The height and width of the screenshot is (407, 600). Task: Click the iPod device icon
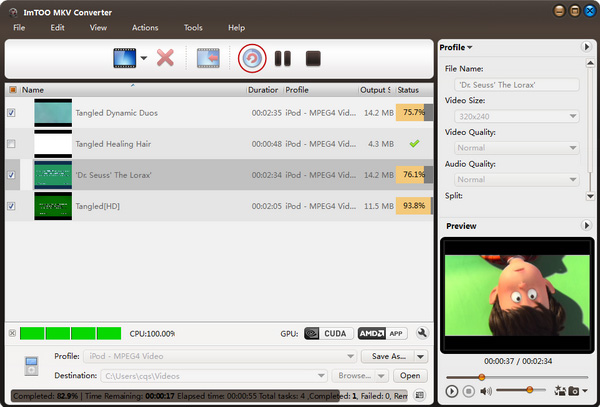[31, 366]
